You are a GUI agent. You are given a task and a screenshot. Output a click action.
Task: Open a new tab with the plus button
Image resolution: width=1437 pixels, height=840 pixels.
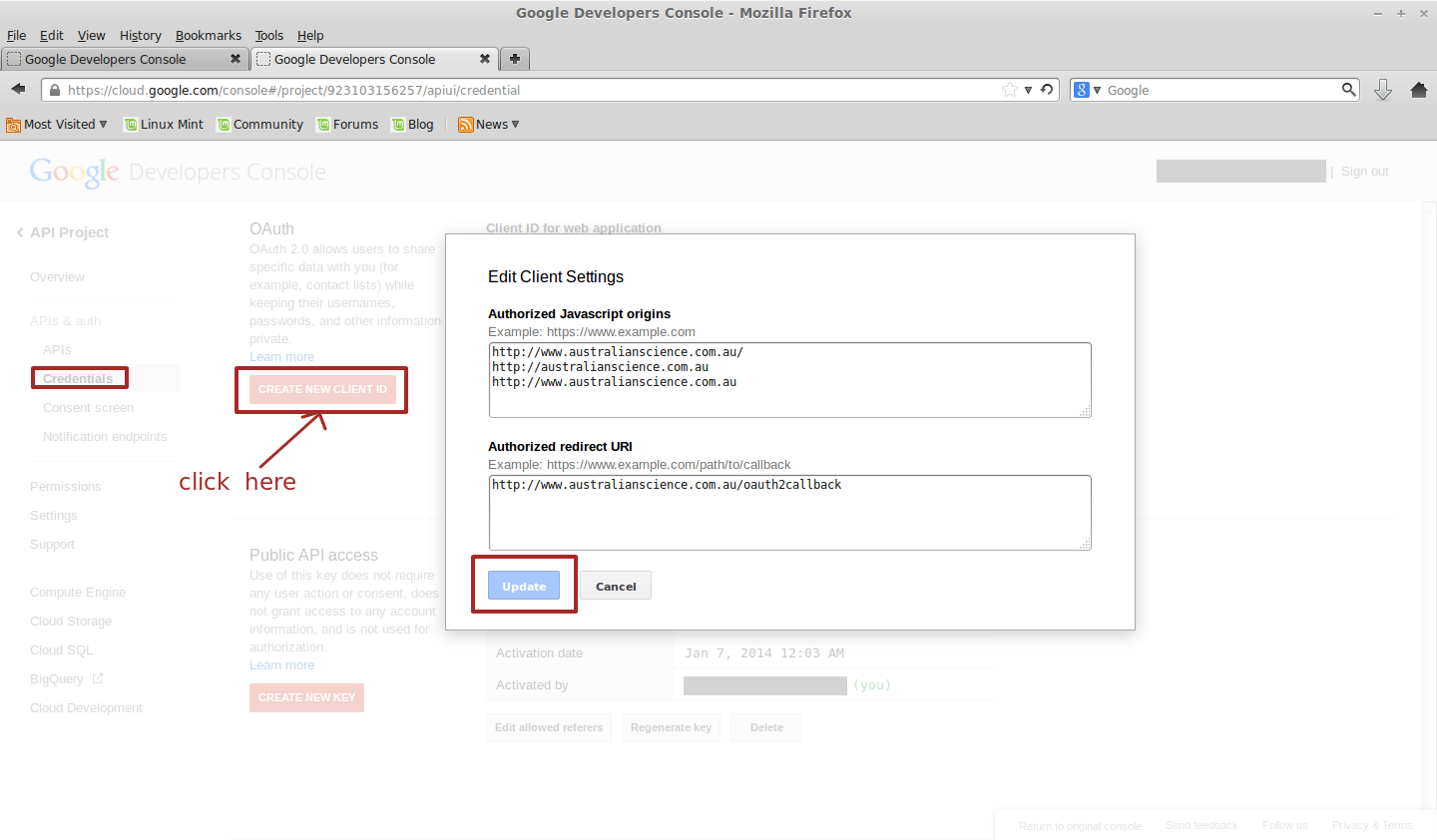click(515, 59)
